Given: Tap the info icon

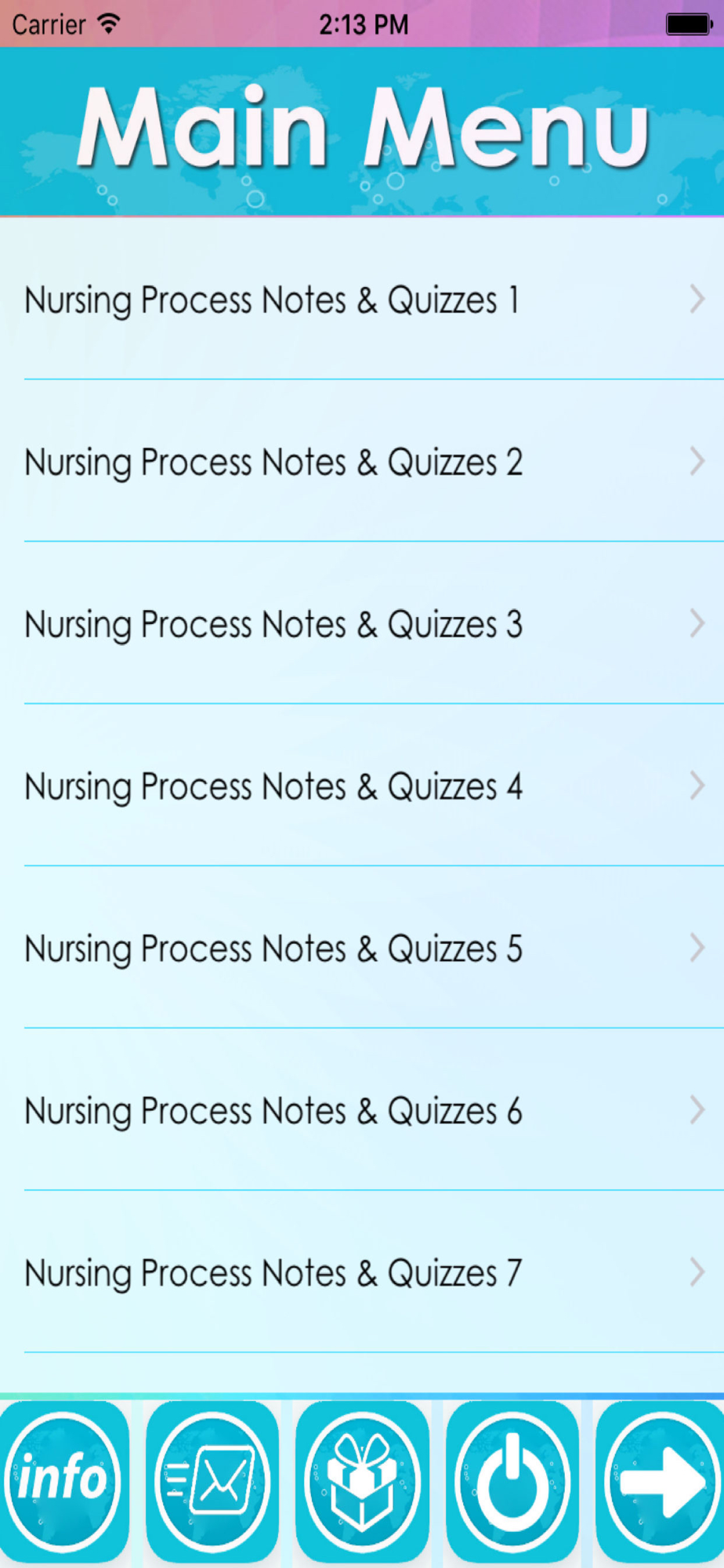Looking at the screenshot, I should tap(63, 1480).
